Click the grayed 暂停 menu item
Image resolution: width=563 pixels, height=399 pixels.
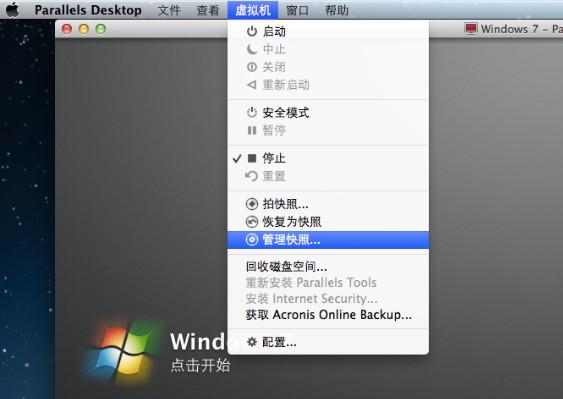coord(328,130)
